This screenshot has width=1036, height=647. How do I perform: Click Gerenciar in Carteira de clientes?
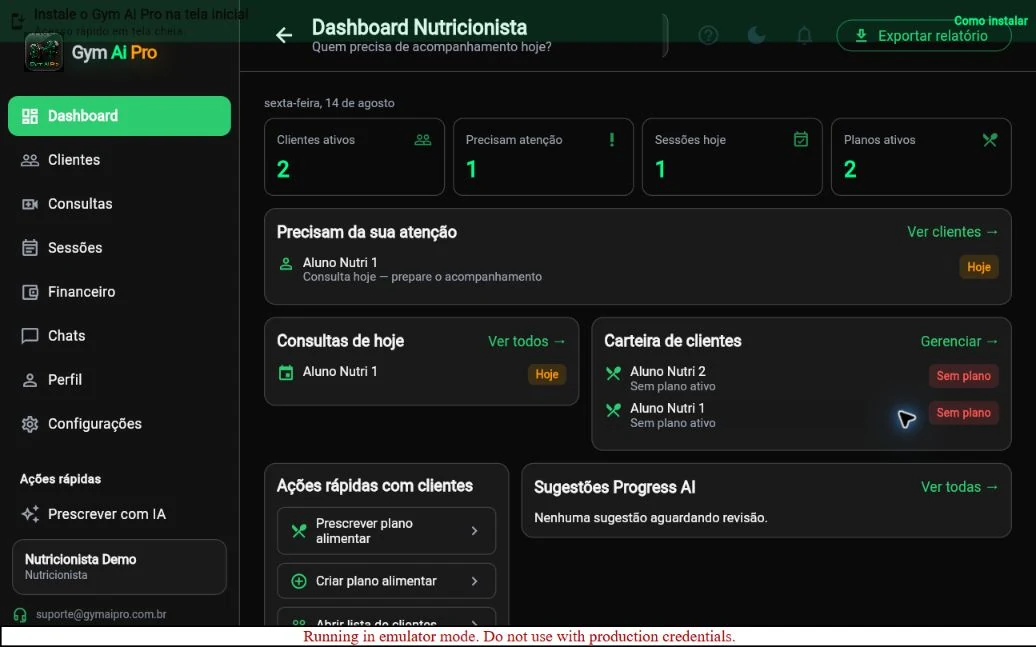click(959, 341)
